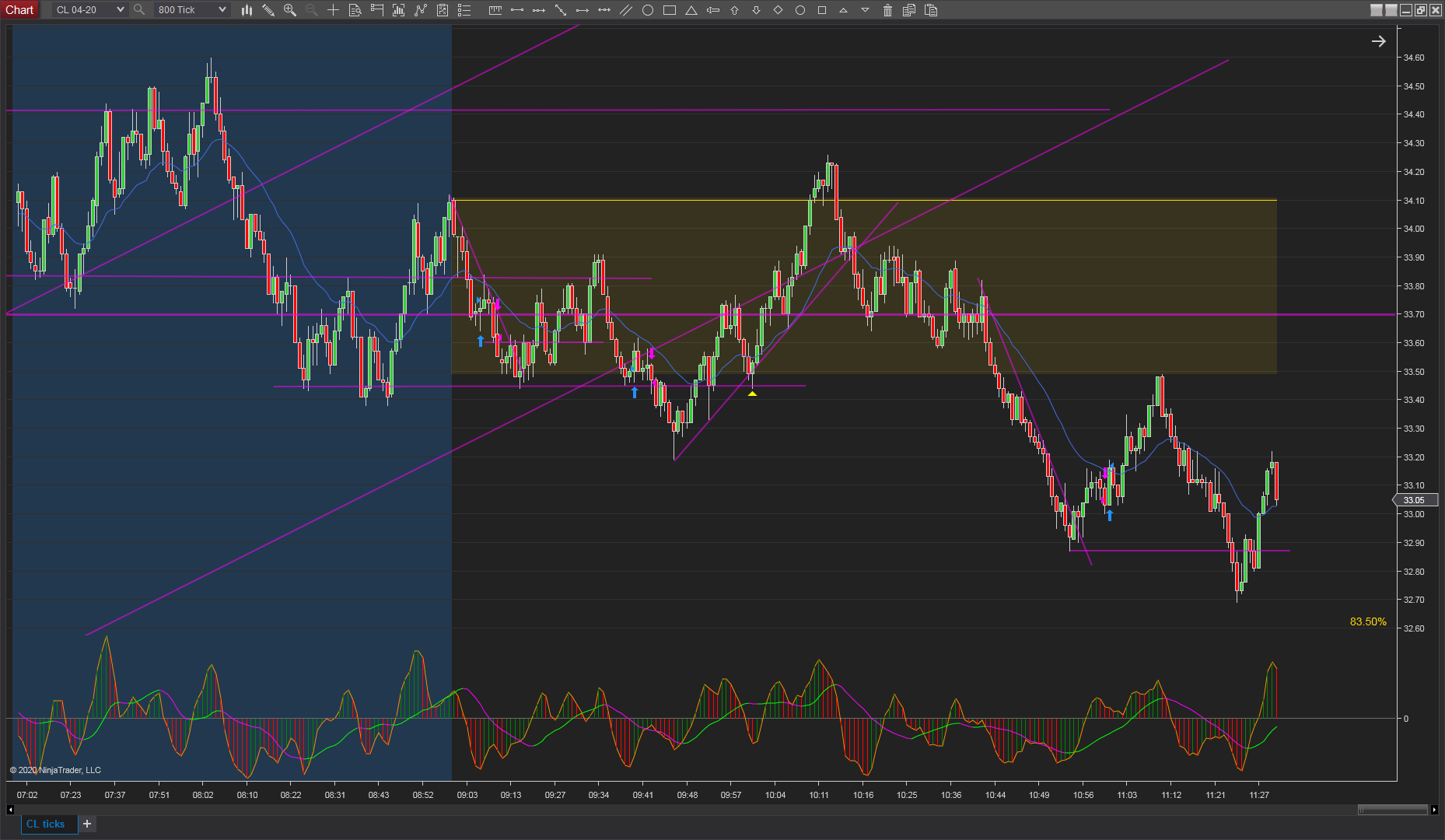Click the 33.70 price axis label
Viewport: 1445px width, 840px height.
(x=1414, y=314)
